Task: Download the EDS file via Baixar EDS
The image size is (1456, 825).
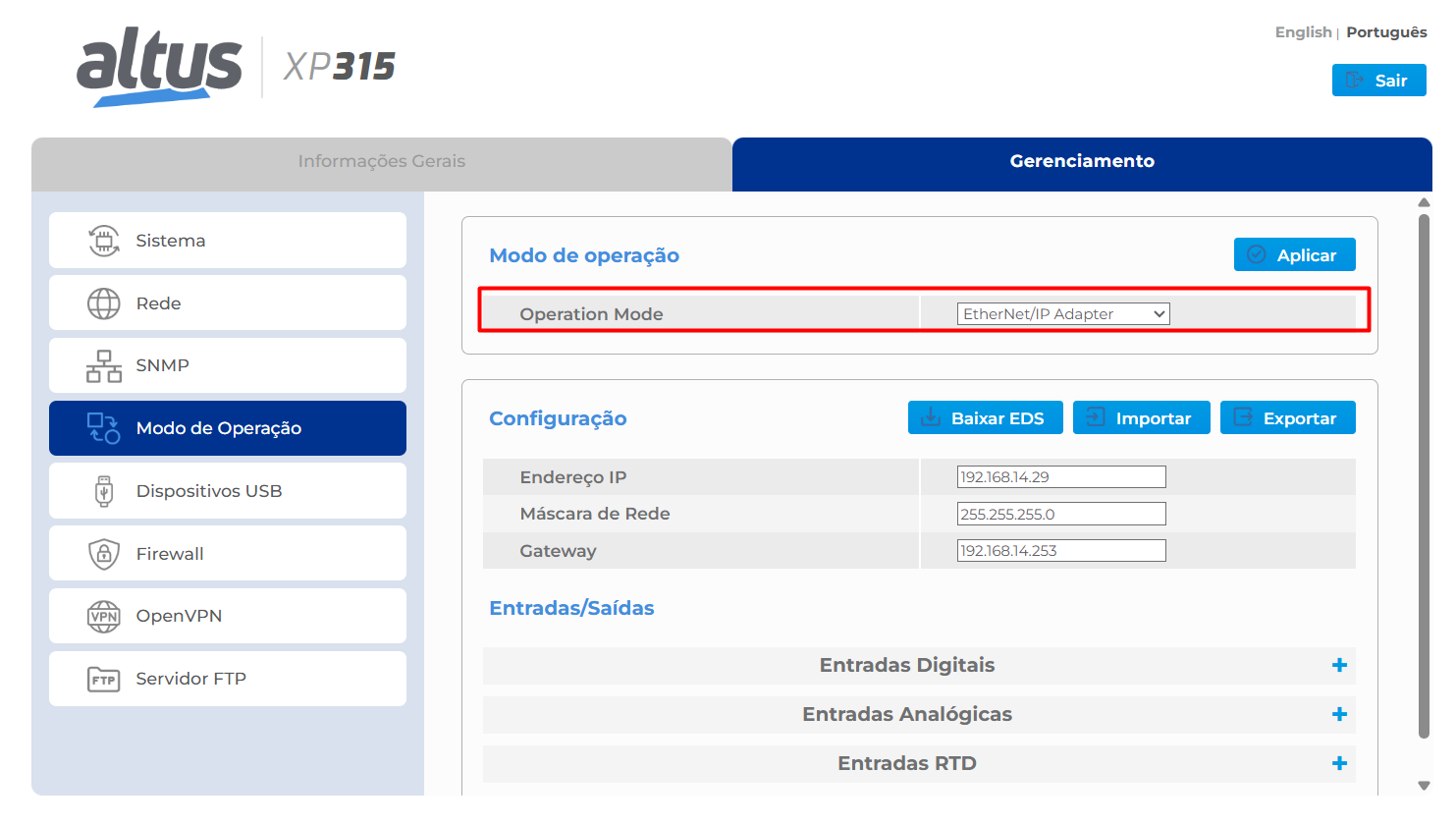Action: click(985, 418)
